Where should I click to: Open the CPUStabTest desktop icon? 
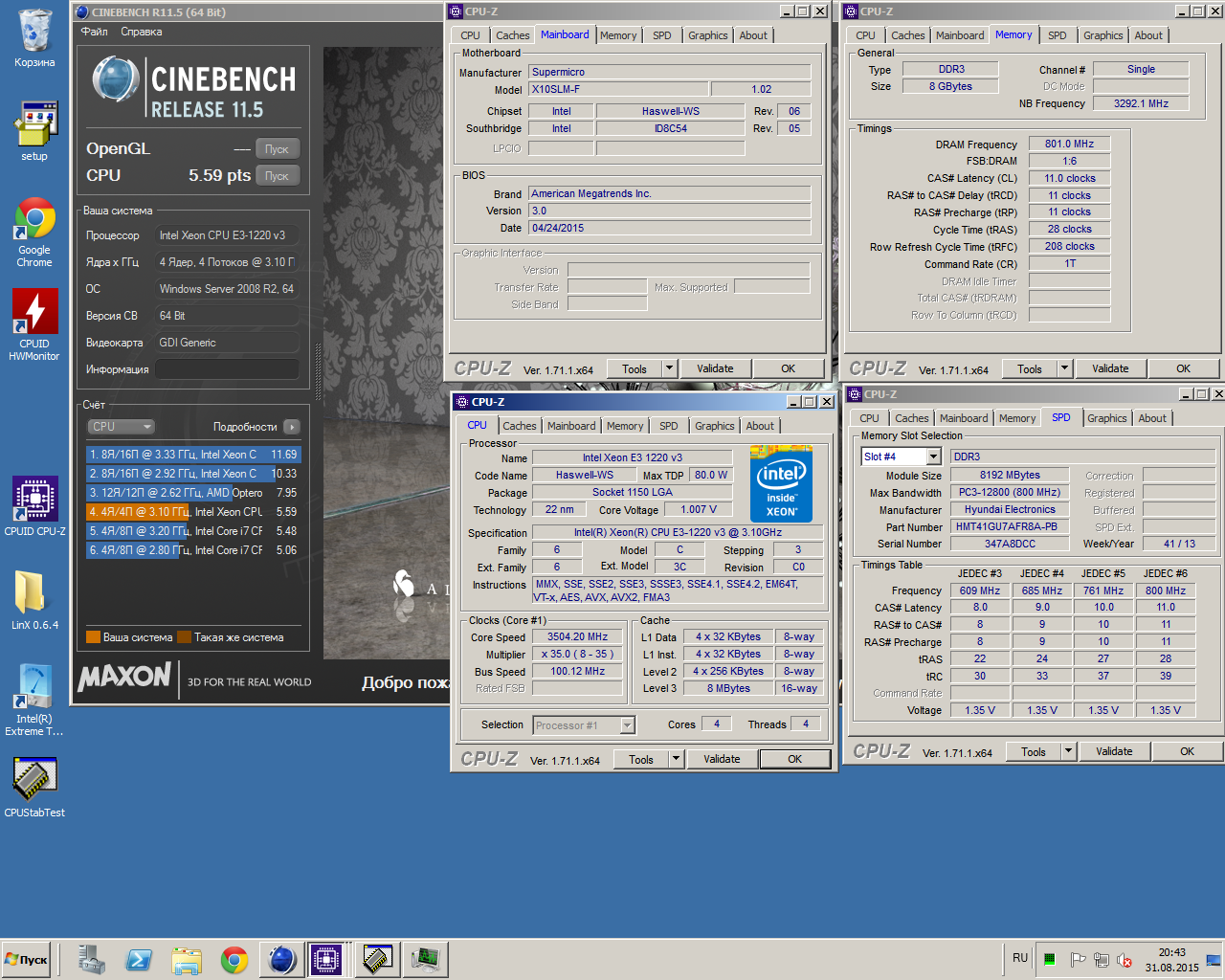34,788
